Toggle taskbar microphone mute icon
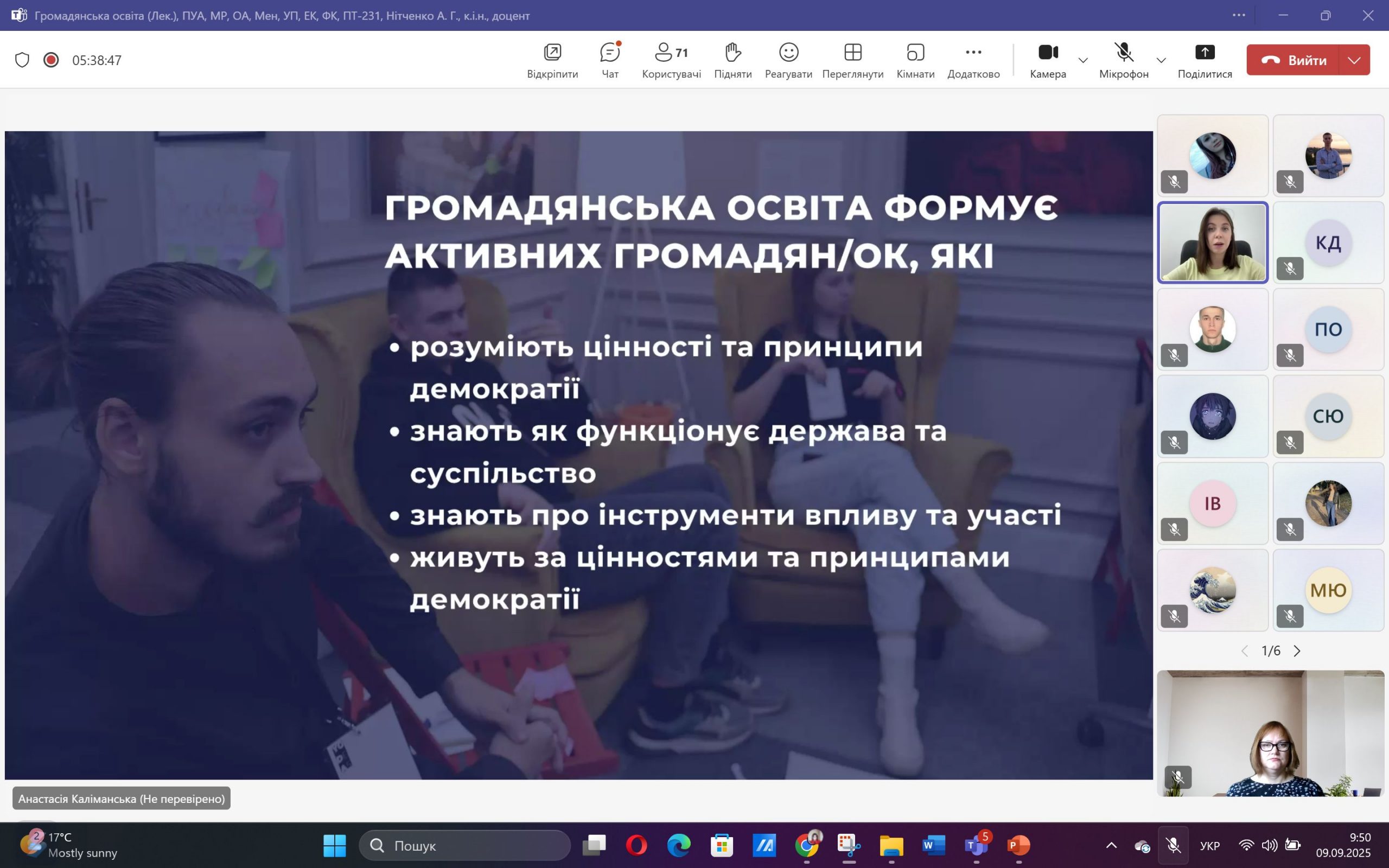 tap(1173, 845)
